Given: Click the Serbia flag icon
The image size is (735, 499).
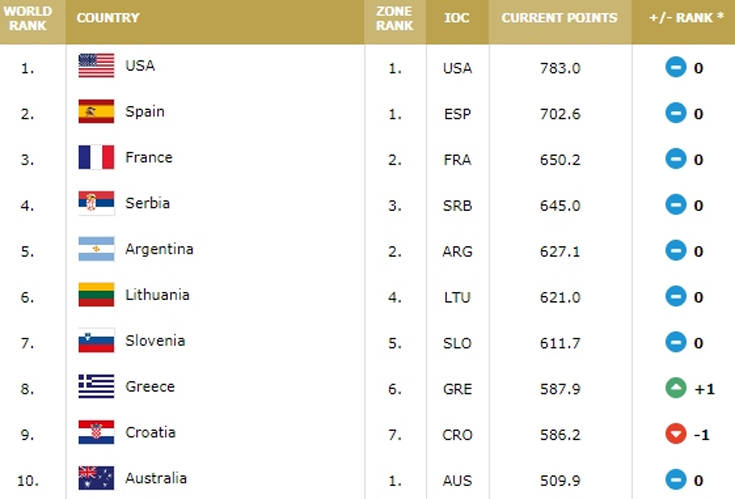Looking at the screenshot, I should tap(96, 204).
